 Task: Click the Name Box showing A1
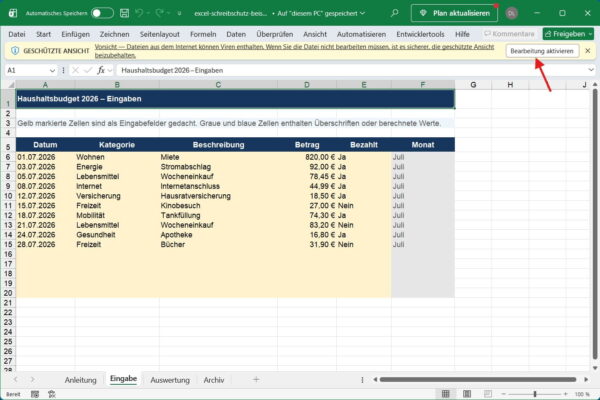click(x=27, y=70)
